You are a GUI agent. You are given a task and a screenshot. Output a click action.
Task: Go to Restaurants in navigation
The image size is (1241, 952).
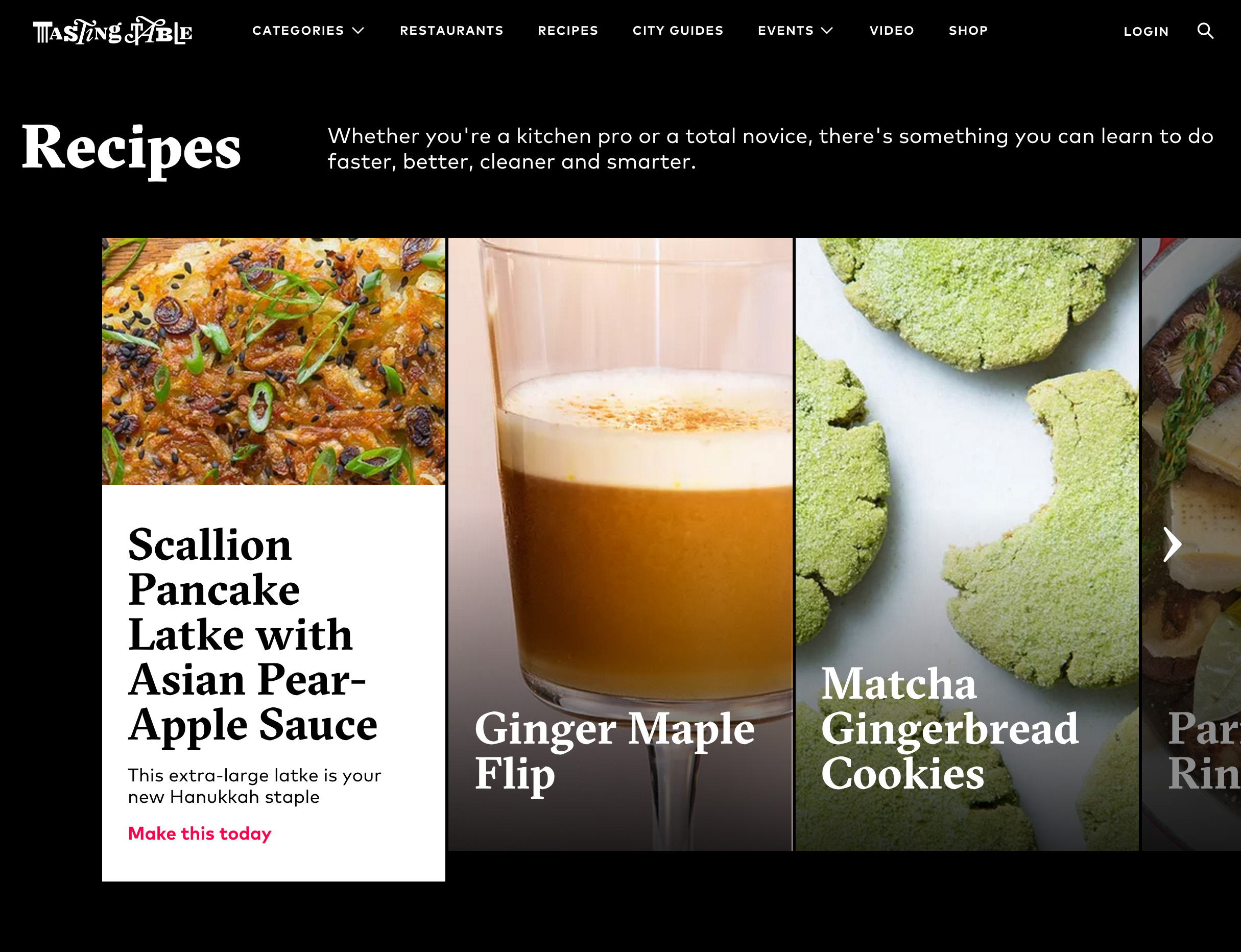(x=451, y=31)
